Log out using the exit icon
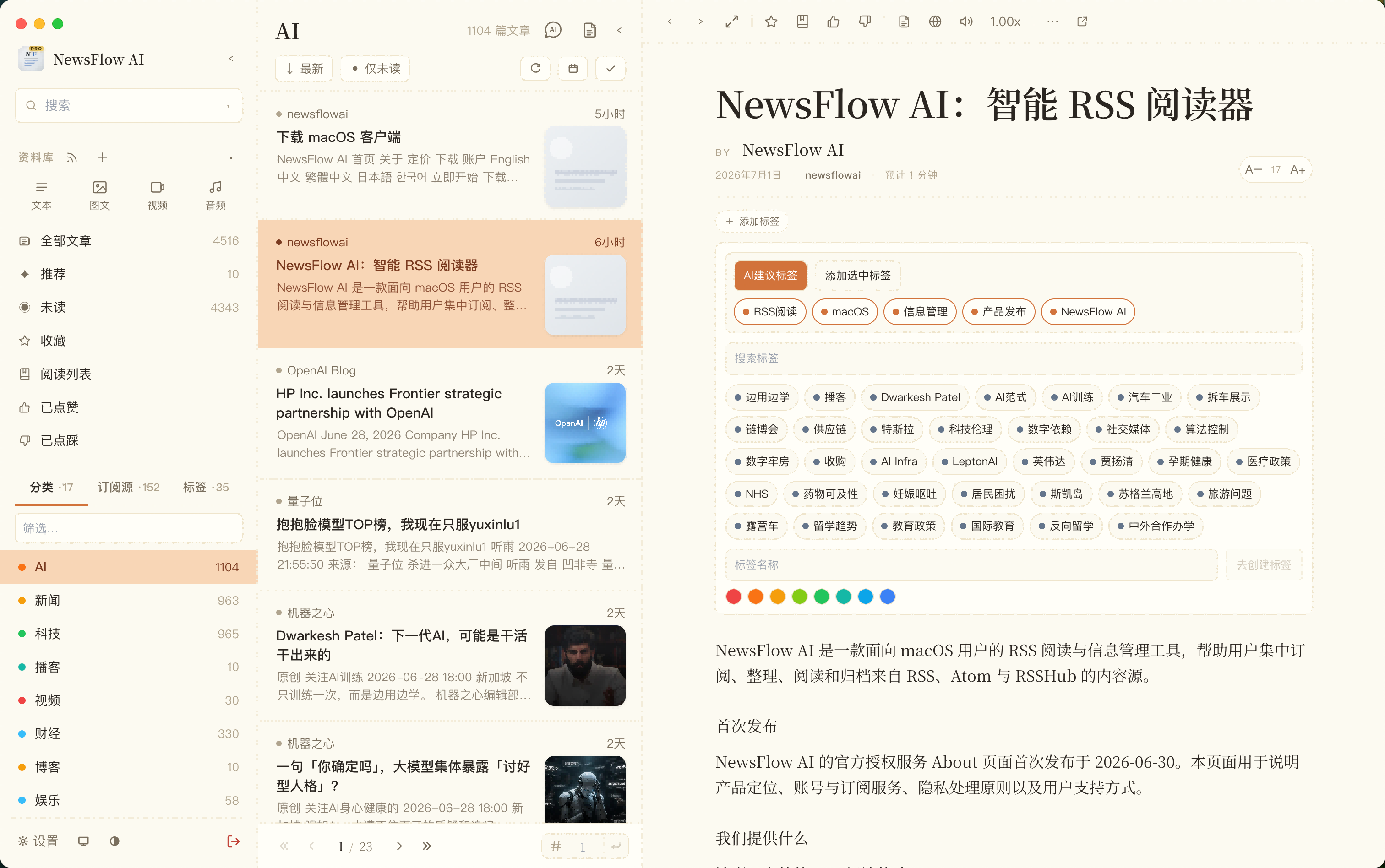Screen dimensions: 1385x868 (233, 841)
